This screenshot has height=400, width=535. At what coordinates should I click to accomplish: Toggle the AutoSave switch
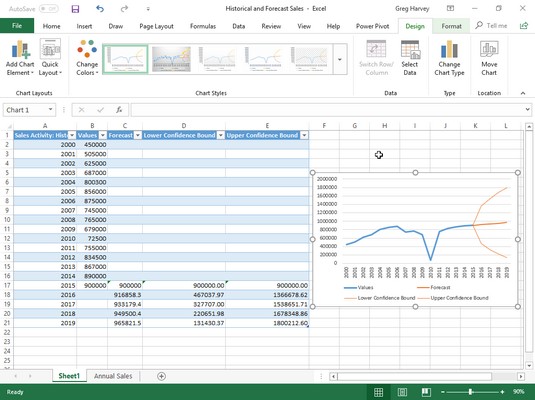coord(48,9)
